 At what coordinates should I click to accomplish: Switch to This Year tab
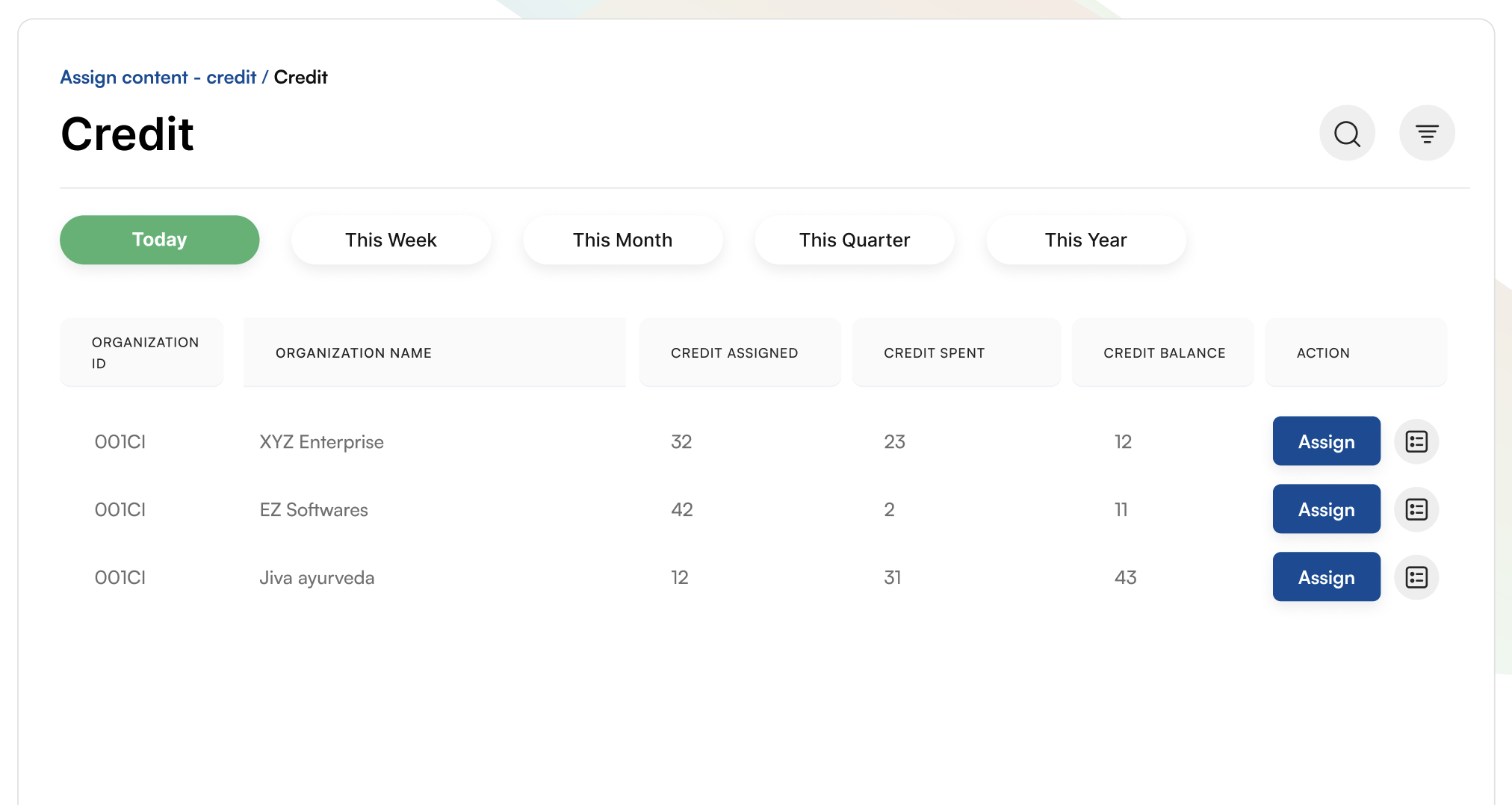click(x=1085, y=240)
